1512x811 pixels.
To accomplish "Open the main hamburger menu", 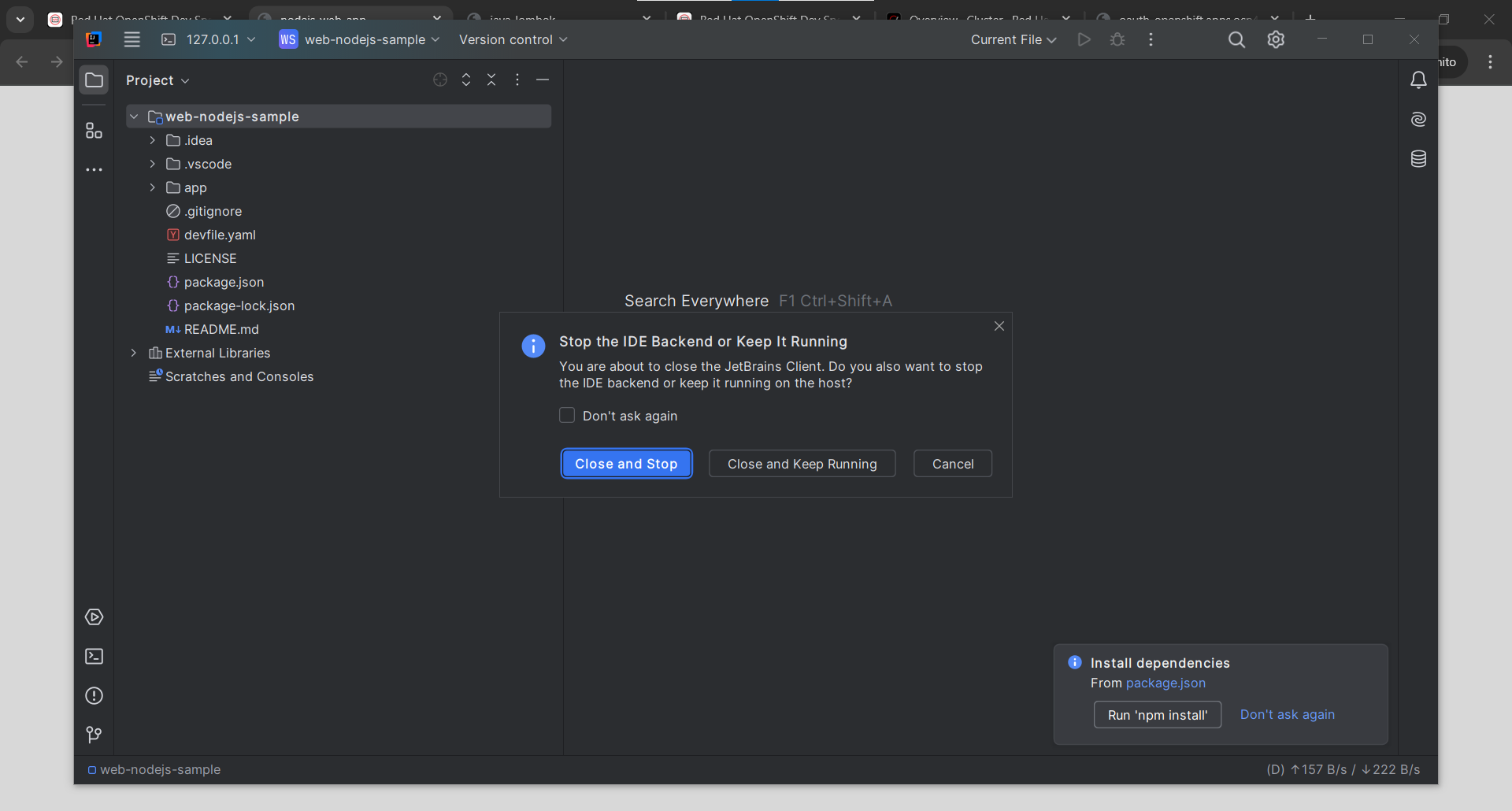I will coord(132,39).
